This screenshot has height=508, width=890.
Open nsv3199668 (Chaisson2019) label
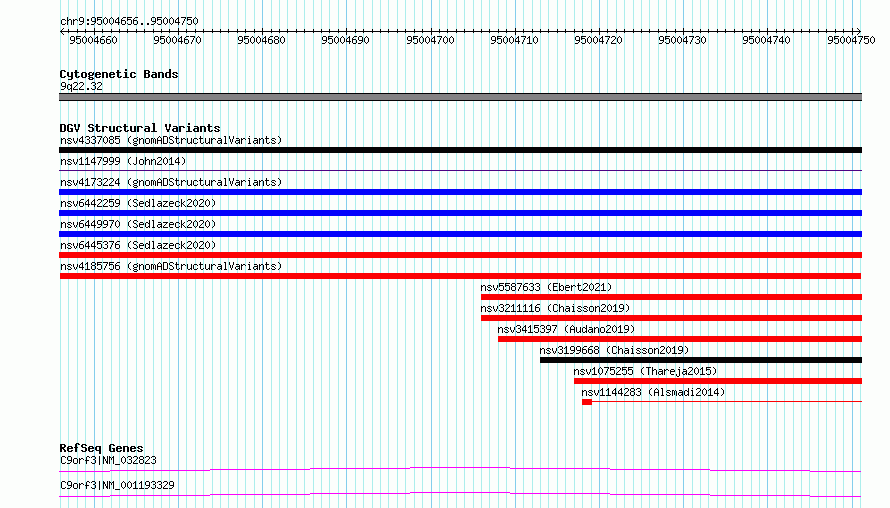[614, 350]
